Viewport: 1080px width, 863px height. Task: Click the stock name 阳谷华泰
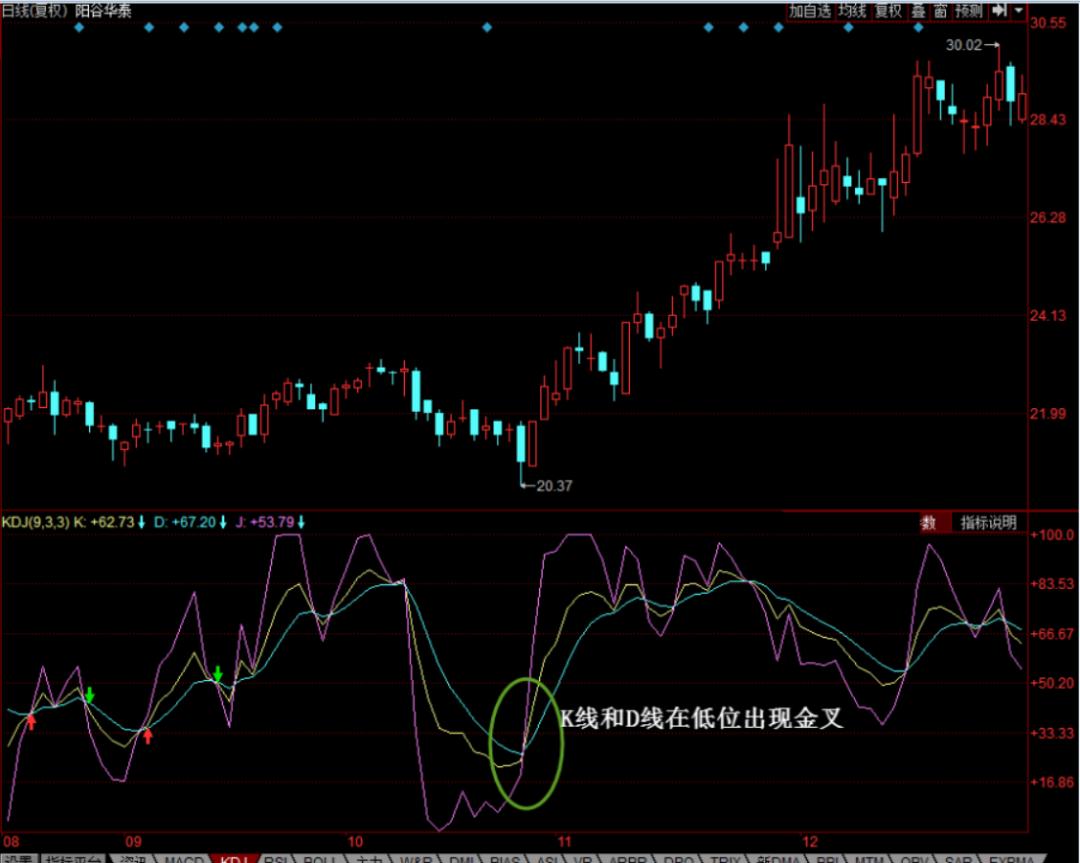103,11
